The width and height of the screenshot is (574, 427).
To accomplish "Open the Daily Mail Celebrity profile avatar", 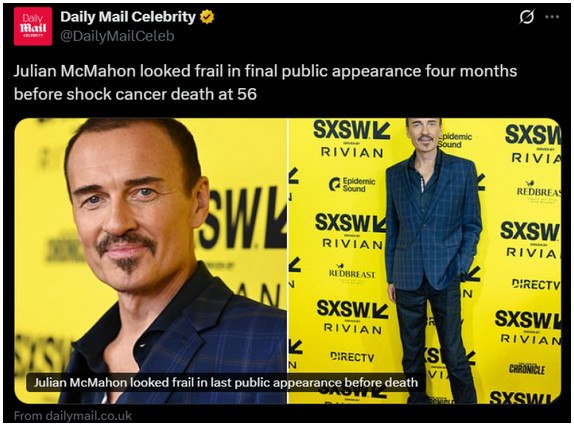I will click(33, 26).
